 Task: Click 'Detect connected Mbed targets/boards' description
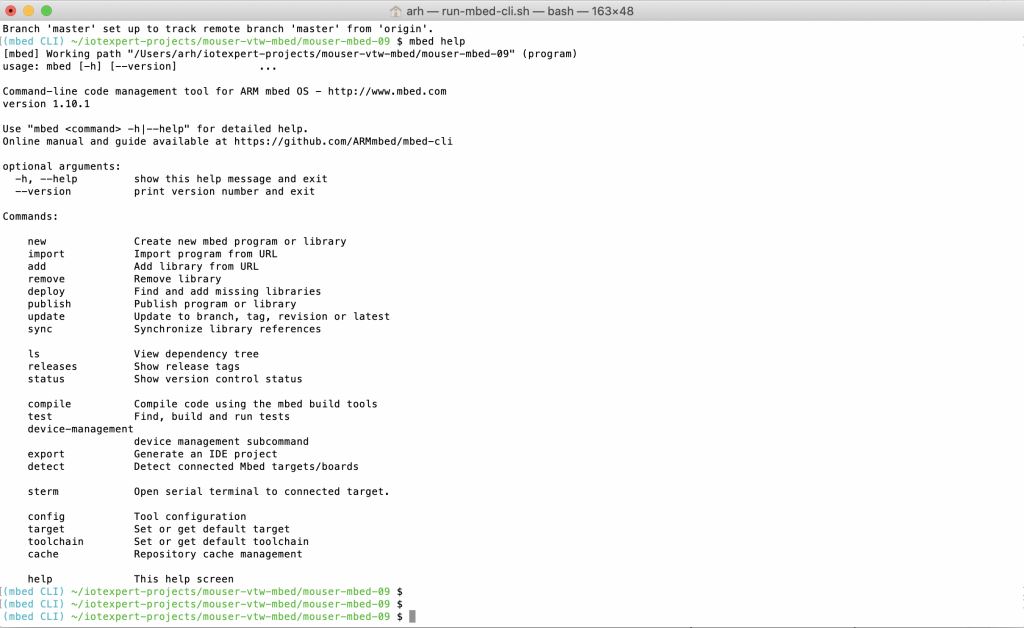coord(246,466)
